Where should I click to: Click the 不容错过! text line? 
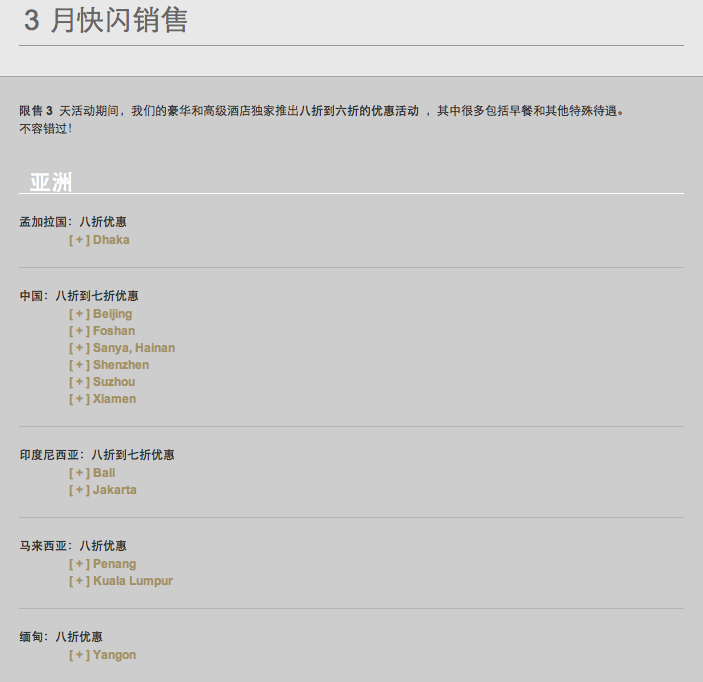tap(46, 129)
